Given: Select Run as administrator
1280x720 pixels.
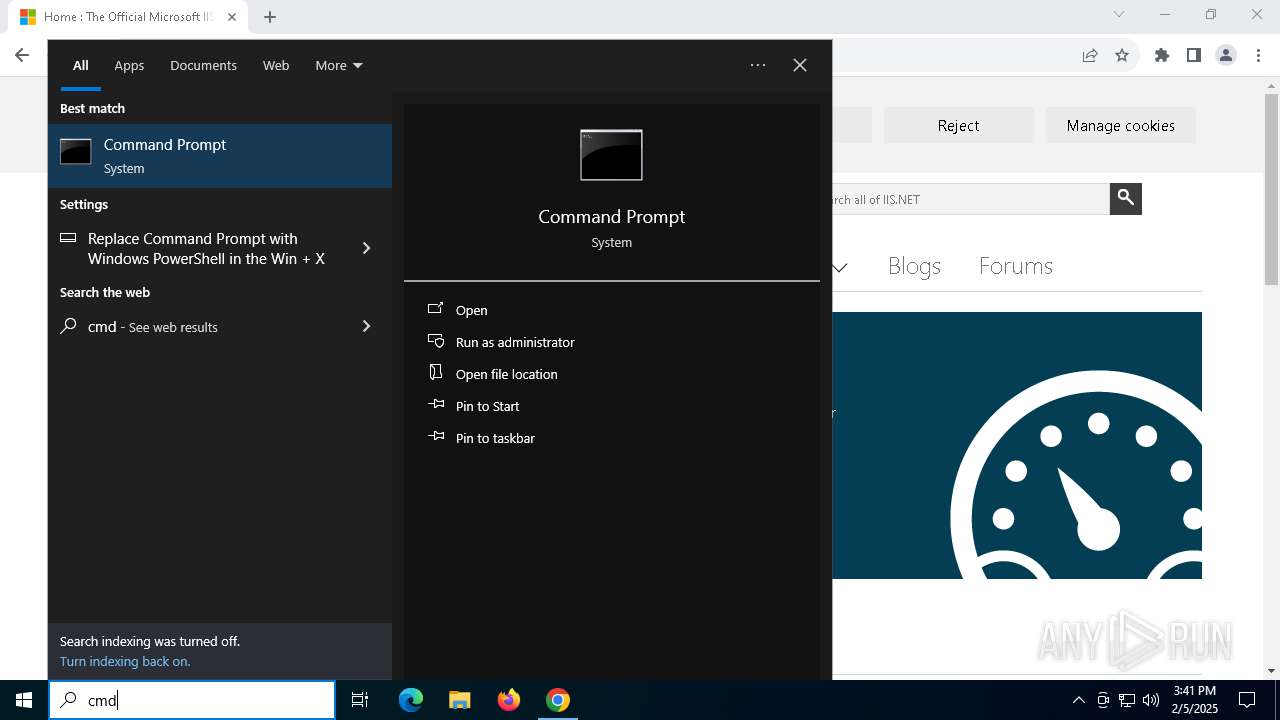Looking at the screenshot, I should point(514,342).
